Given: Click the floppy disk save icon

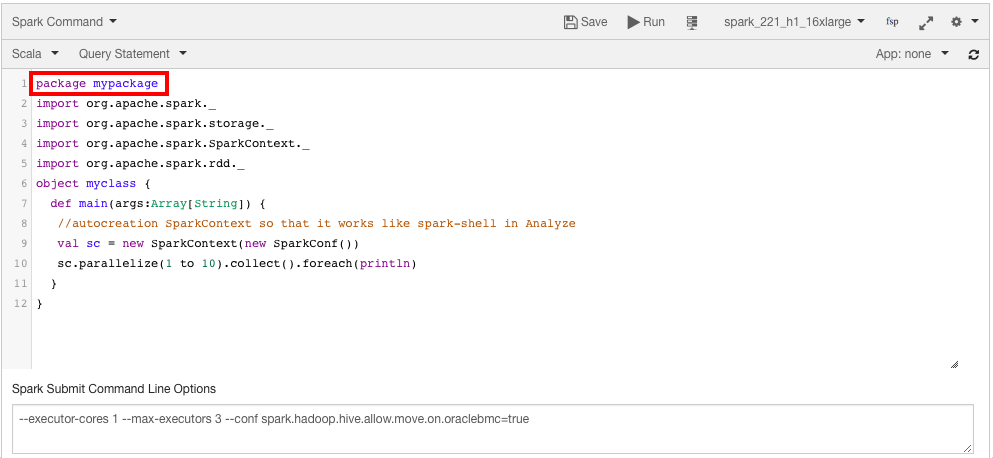Looking at the screenshot, I should coord(570,22).
